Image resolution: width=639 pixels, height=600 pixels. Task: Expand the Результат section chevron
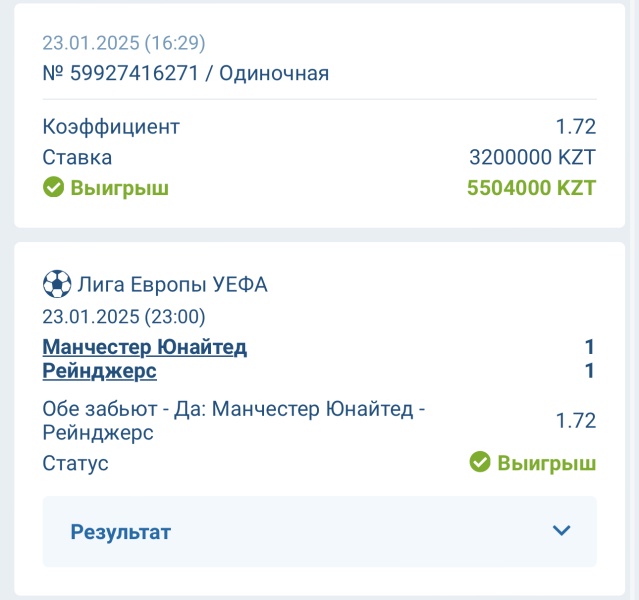pos(561,530)
